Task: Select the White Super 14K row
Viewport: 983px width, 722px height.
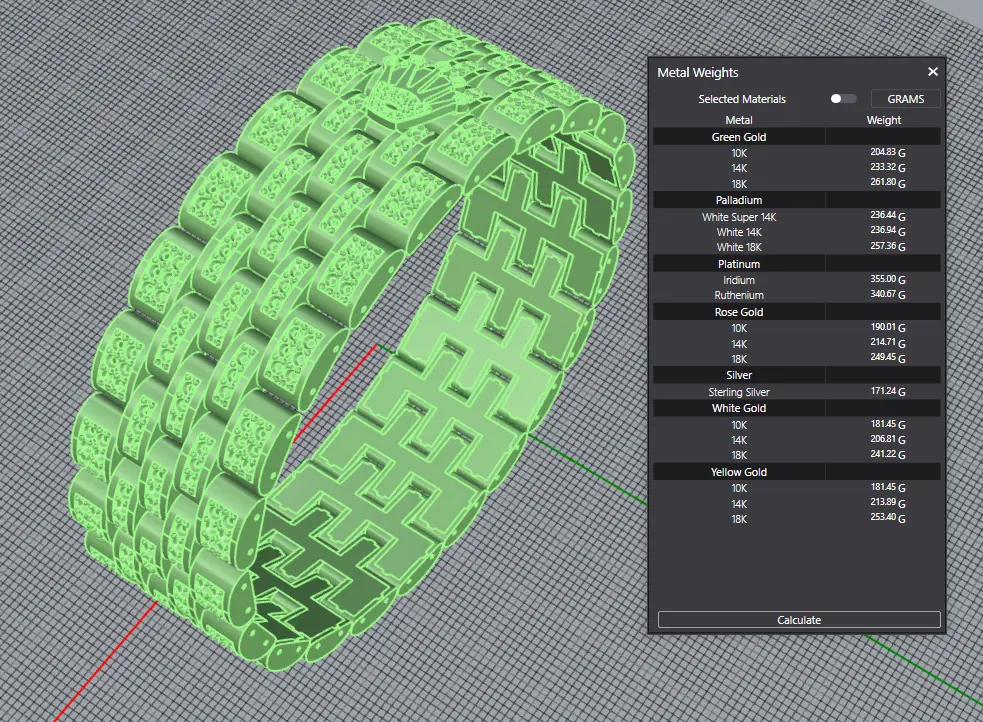Action: (x=739, y=216)
